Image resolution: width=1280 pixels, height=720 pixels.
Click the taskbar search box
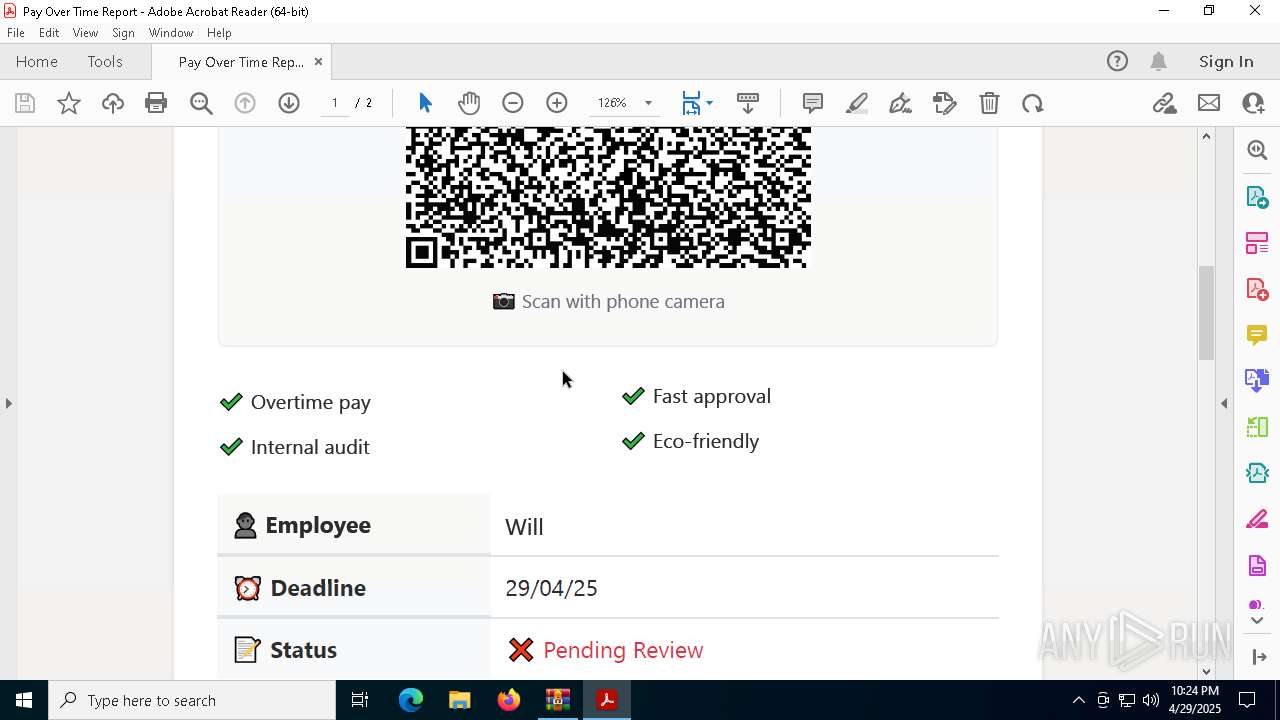point(192,700)
